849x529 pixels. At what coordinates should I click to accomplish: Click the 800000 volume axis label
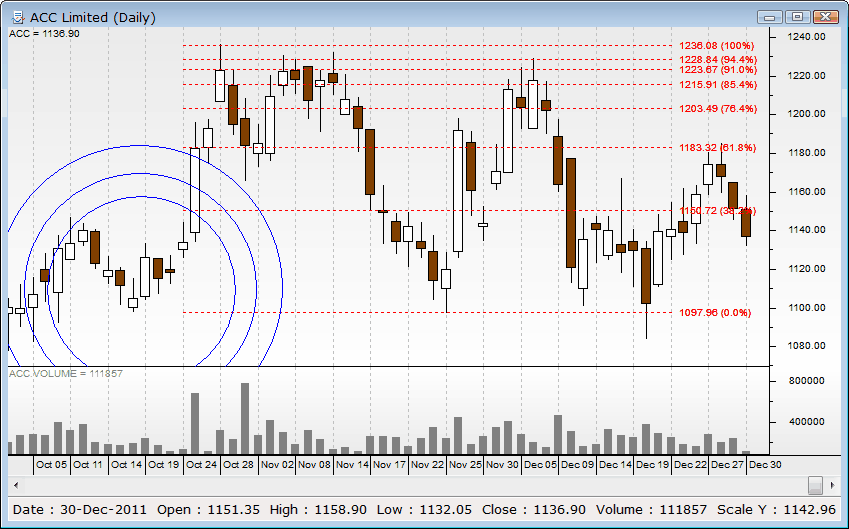tap(806, 381)
